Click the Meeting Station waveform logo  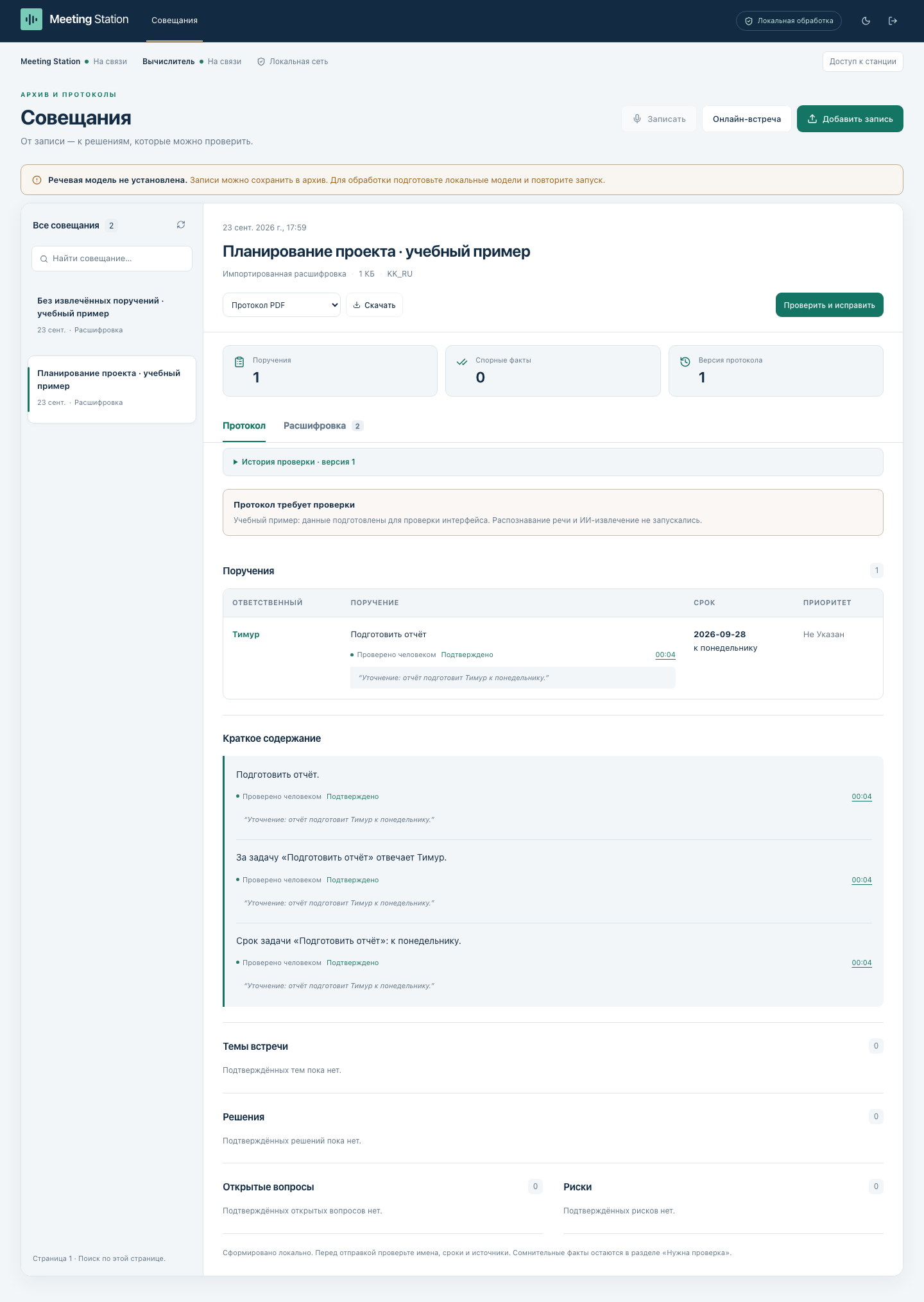[x=31, y=19]
